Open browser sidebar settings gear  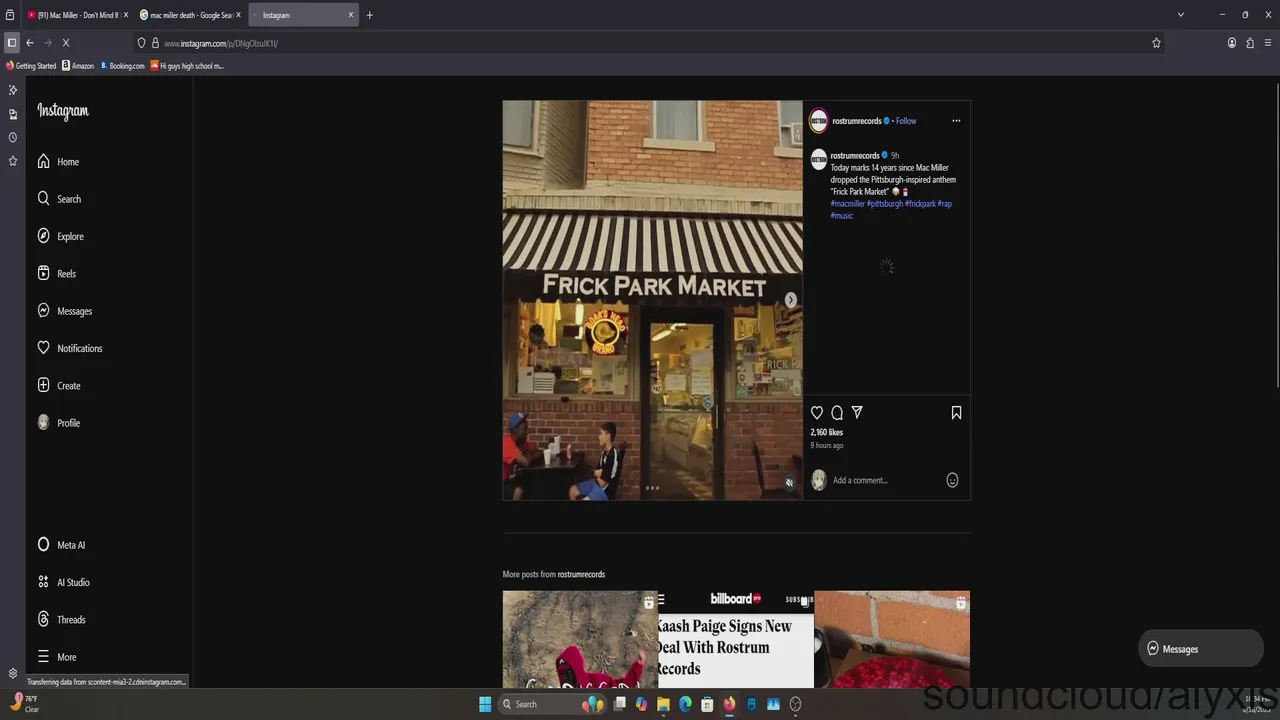(13, 674)
